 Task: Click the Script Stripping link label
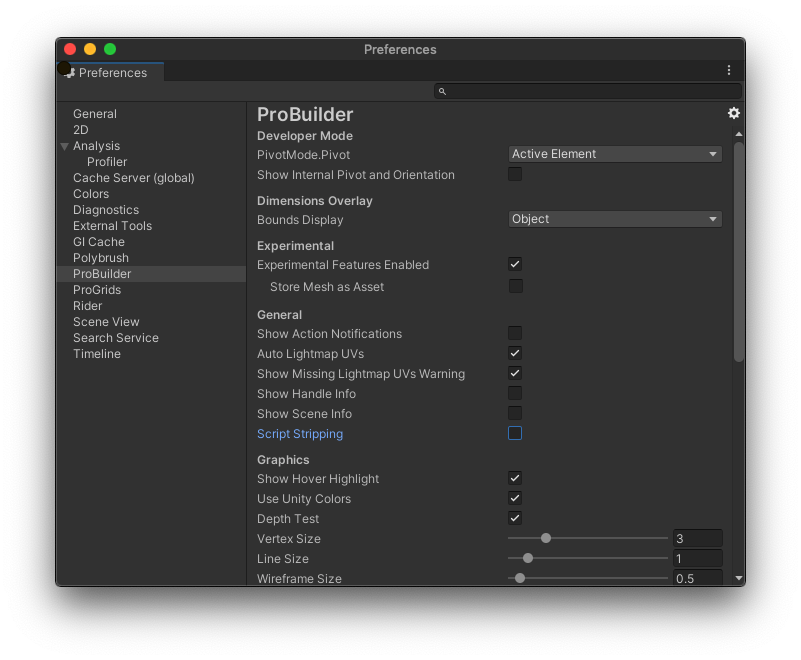(x=300, y=434)
